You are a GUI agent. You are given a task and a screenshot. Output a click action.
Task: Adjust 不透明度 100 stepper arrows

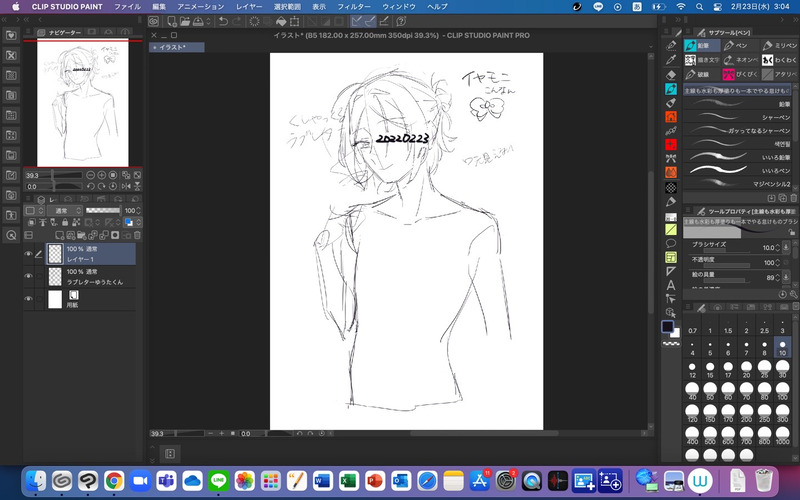point(777,263)
